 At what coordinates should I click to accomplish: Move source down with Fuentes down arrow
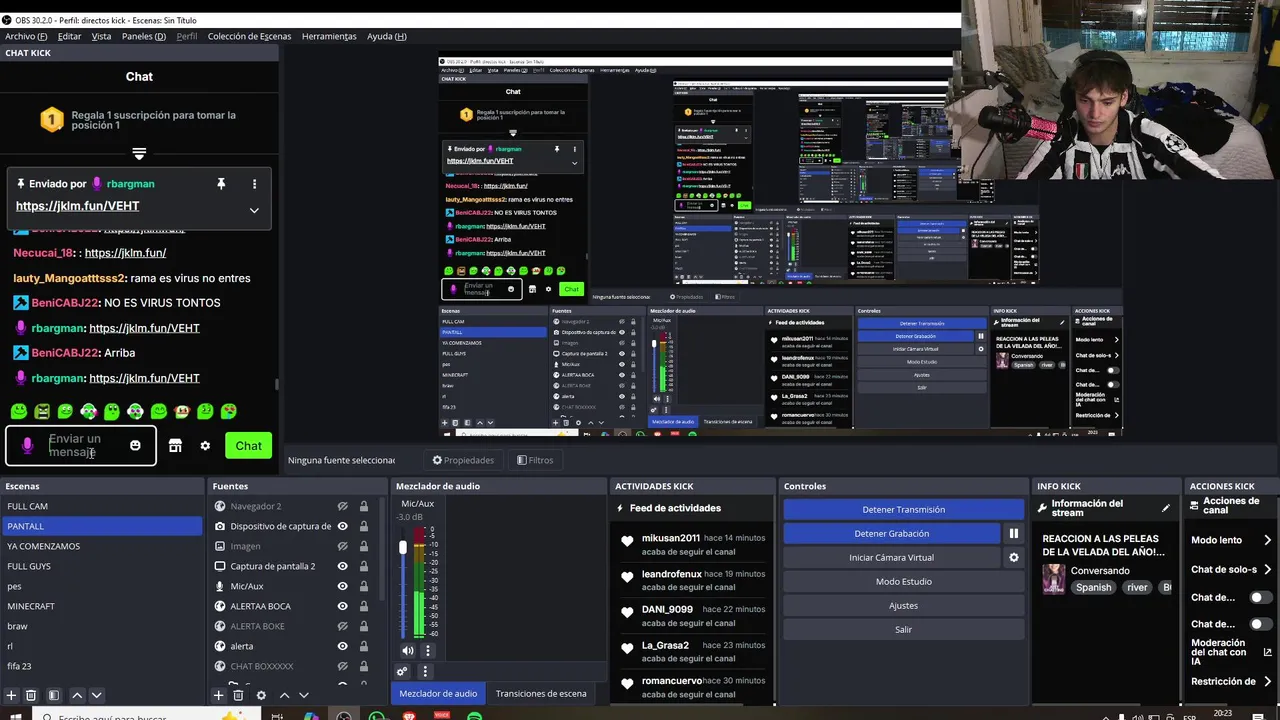(304, 695)
